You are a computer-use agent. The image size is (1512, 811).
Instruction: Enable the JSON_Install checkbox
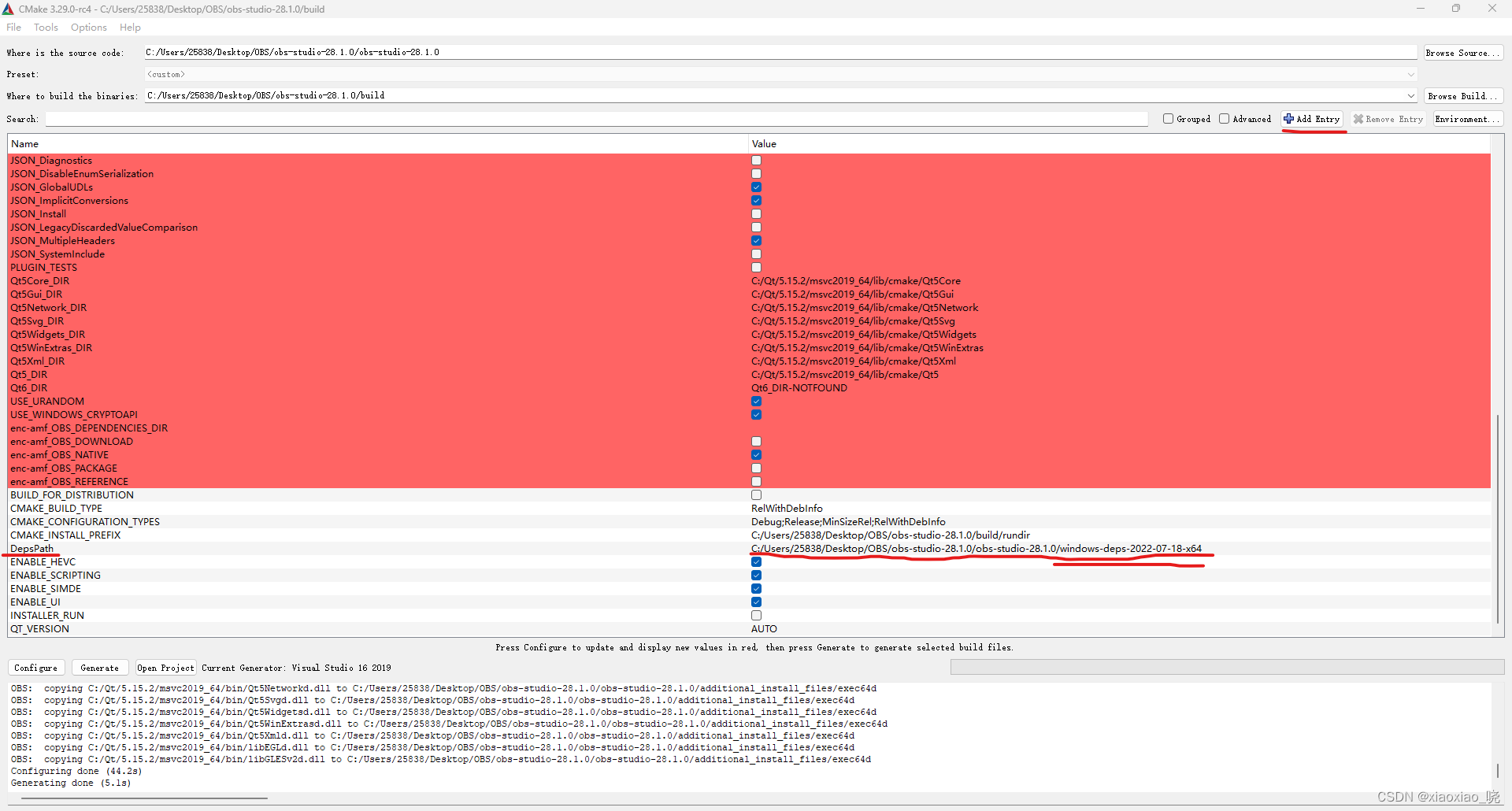(756, 214)
